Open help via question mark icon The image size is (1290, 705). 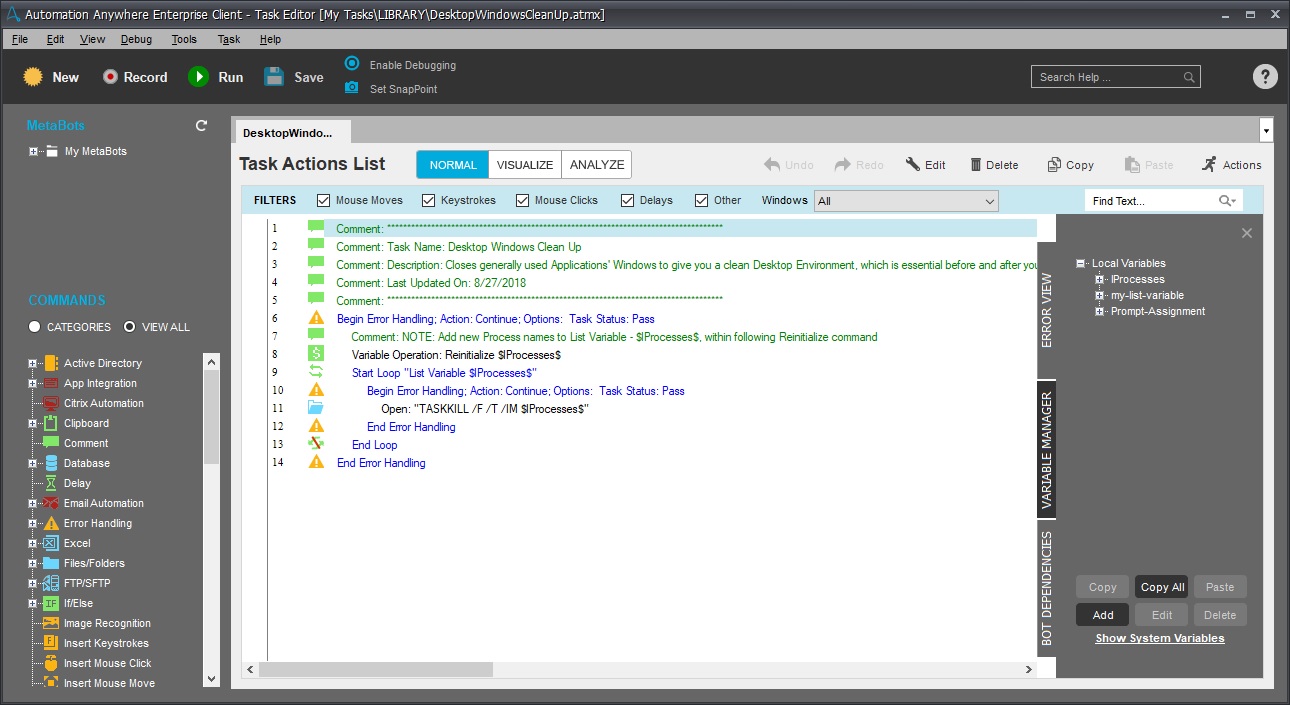point(1265,77)
